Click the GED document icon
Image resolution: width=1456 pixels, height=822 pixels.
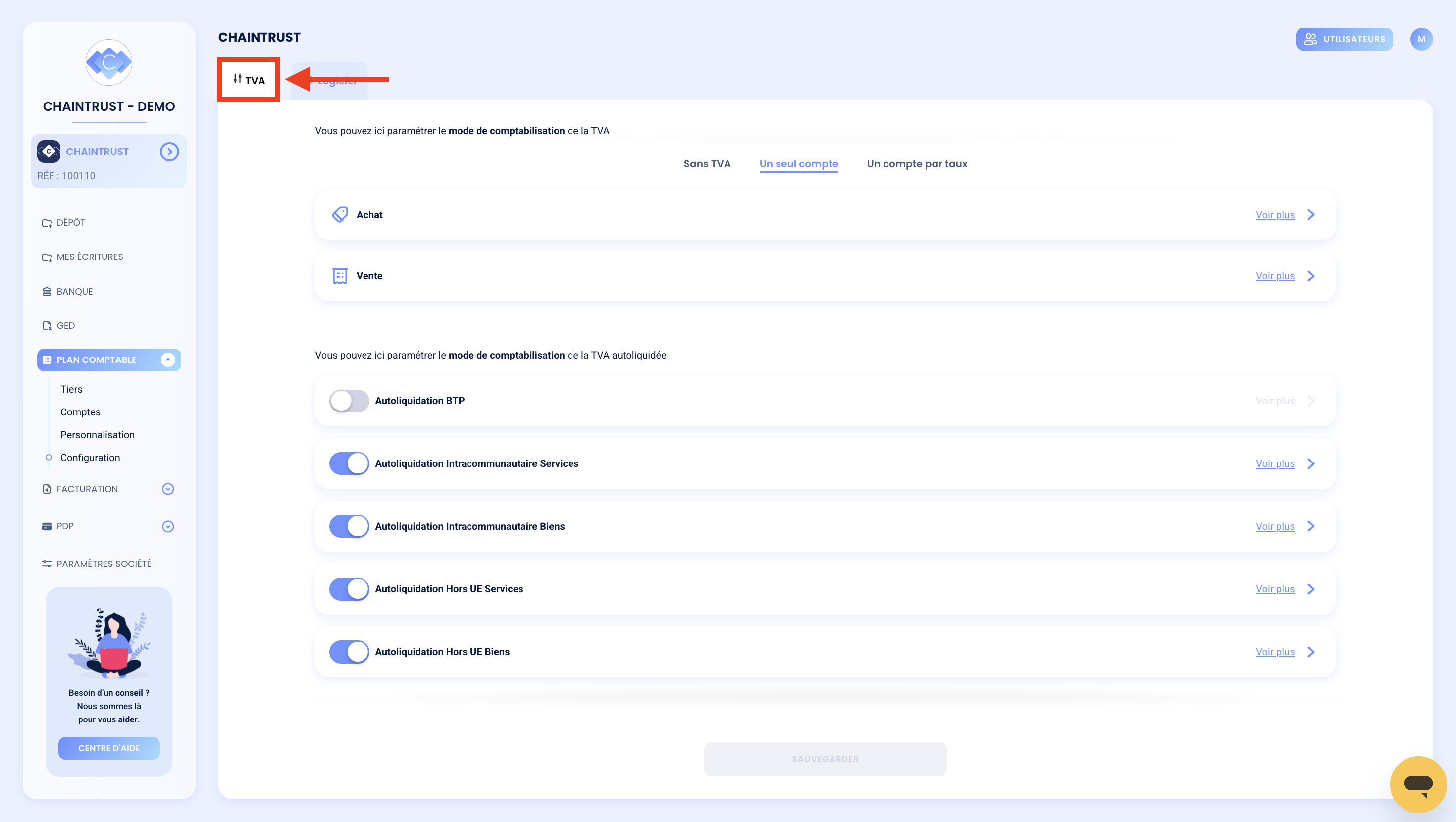point(47,326)
